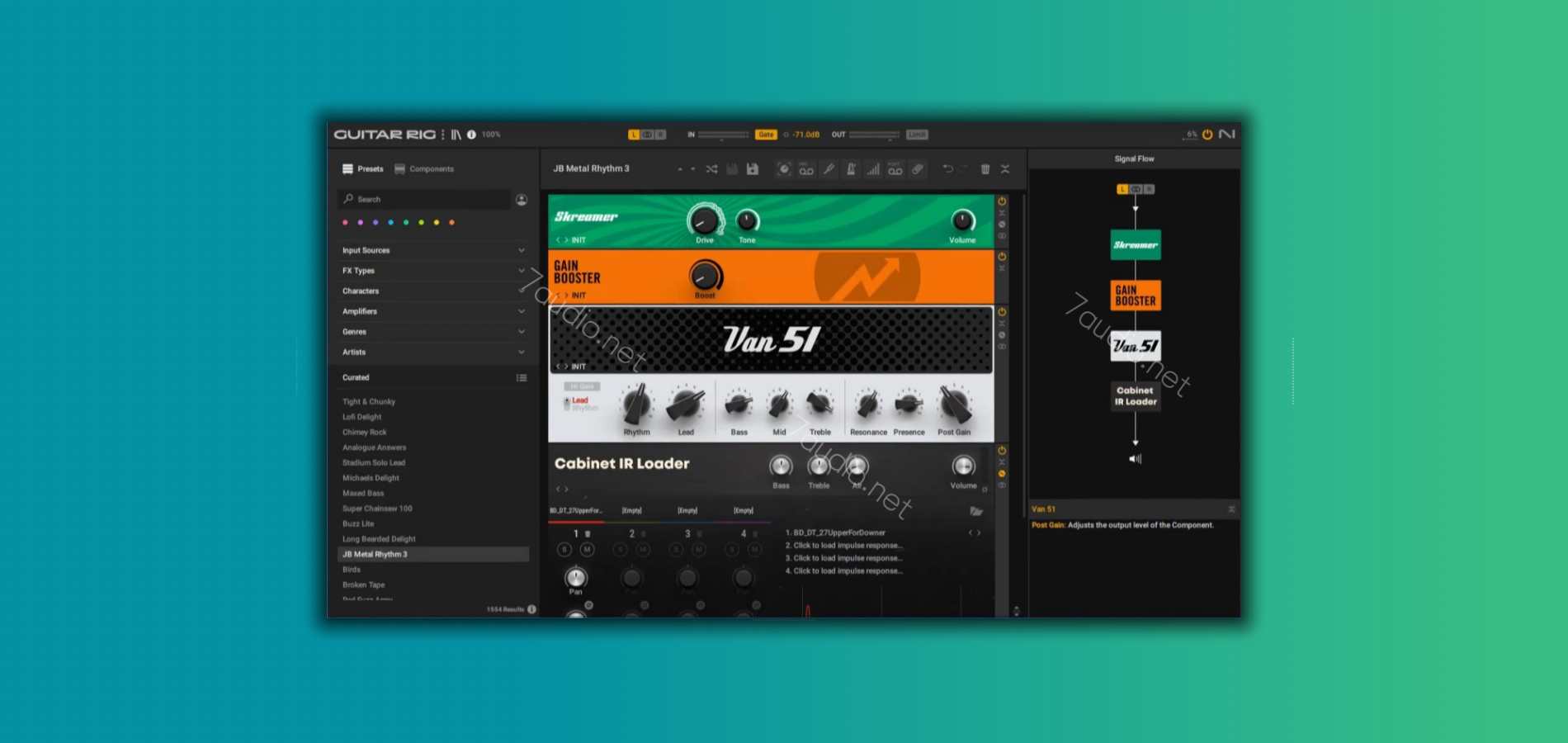1568x743 pixels.
Task: Switch to the Components tab
Action: [x=424, y=169]
